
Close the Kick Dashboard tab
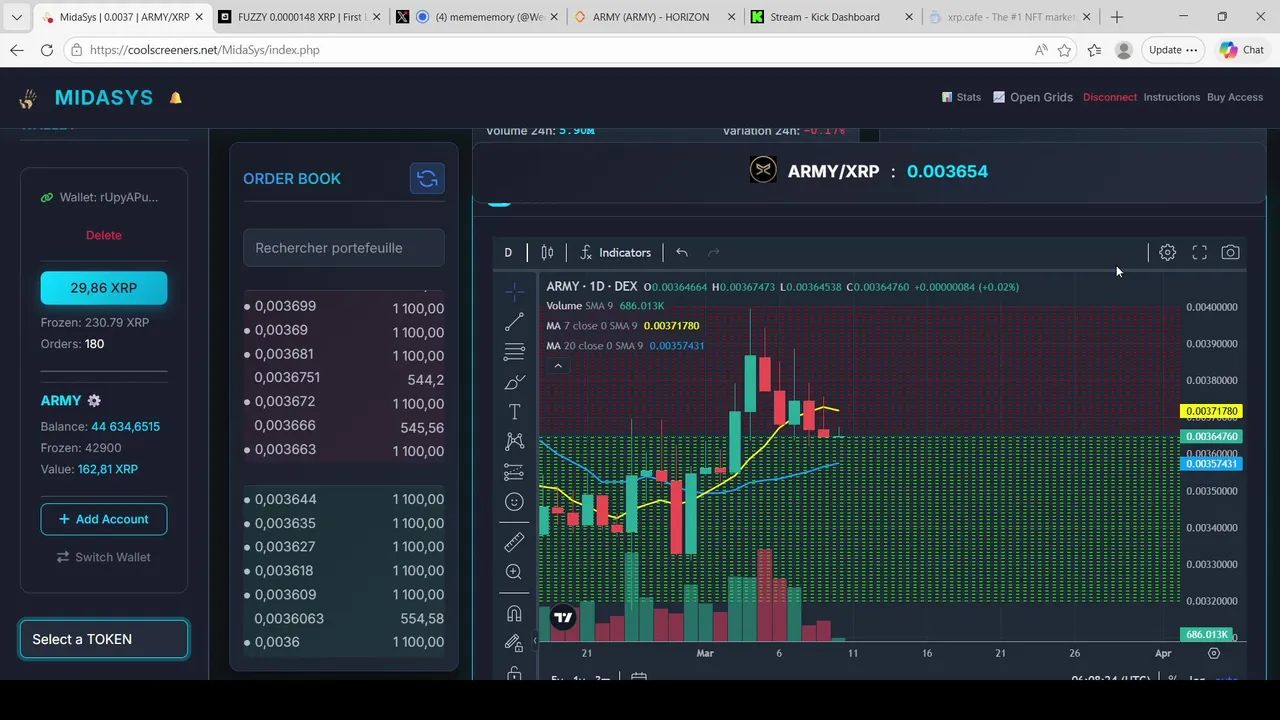[x=908, y=17]
